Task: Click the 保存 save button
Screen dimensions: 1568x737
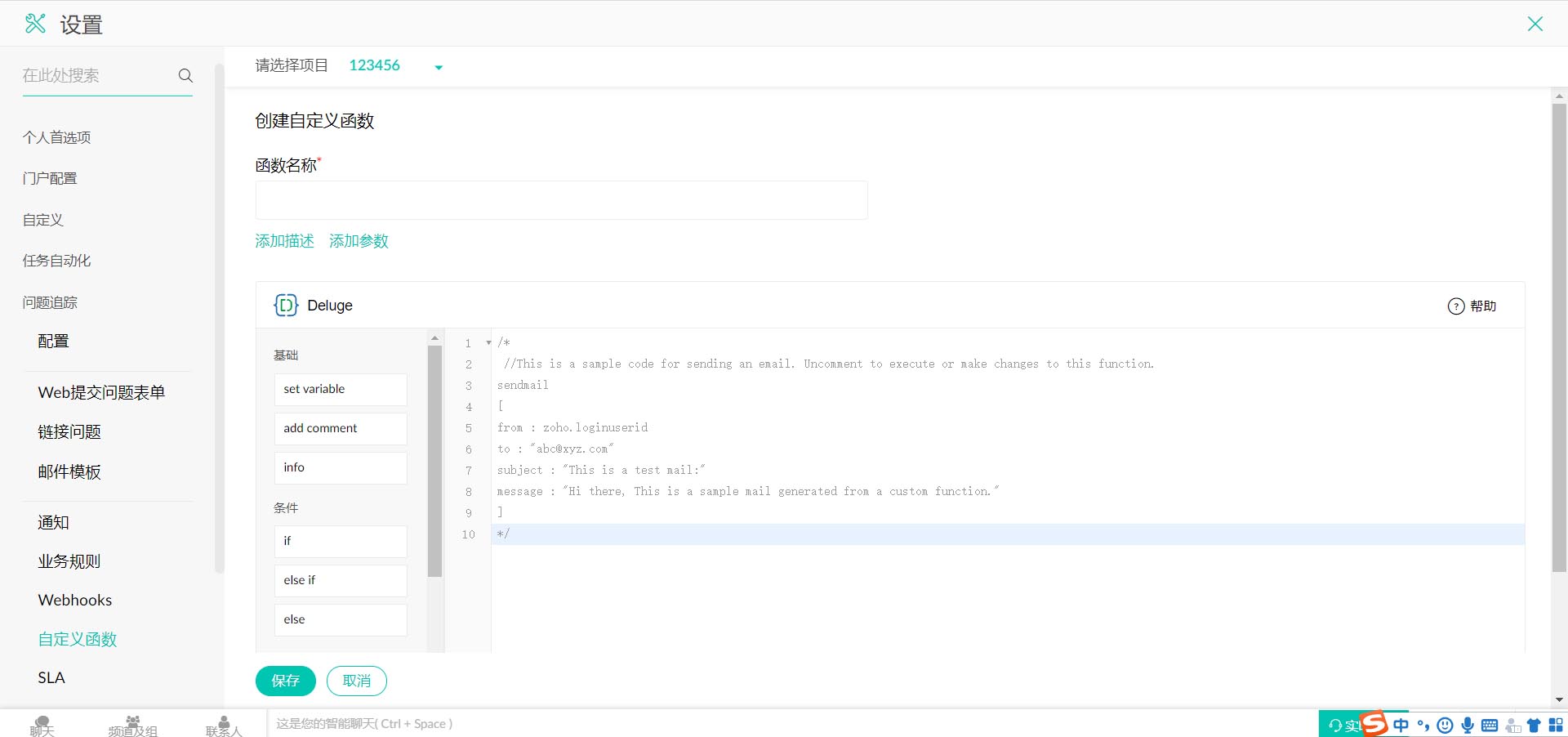Action: coord(285,681)
